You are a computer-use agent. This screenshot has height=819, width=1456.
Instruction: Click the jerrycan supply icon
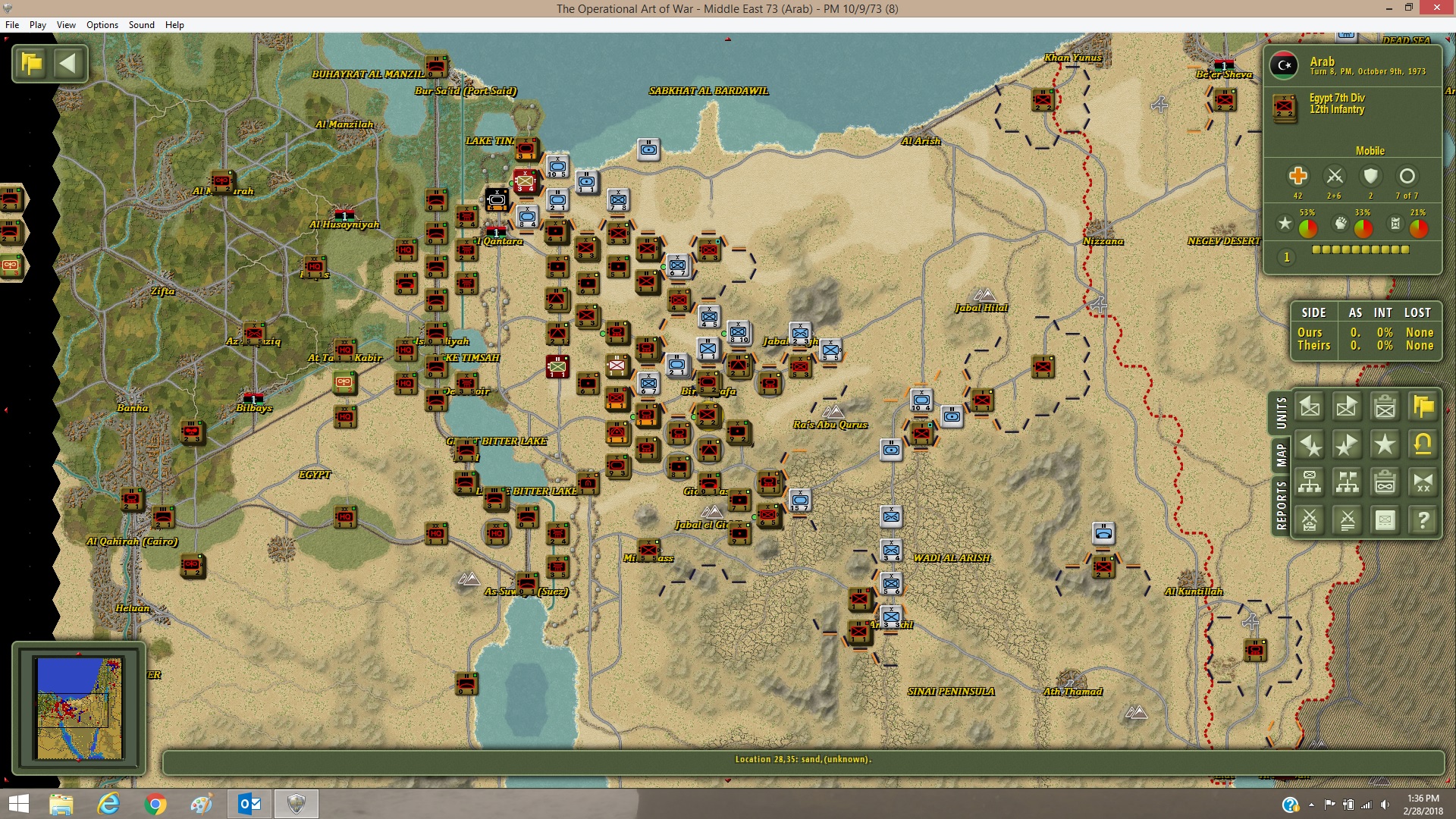1395,224
